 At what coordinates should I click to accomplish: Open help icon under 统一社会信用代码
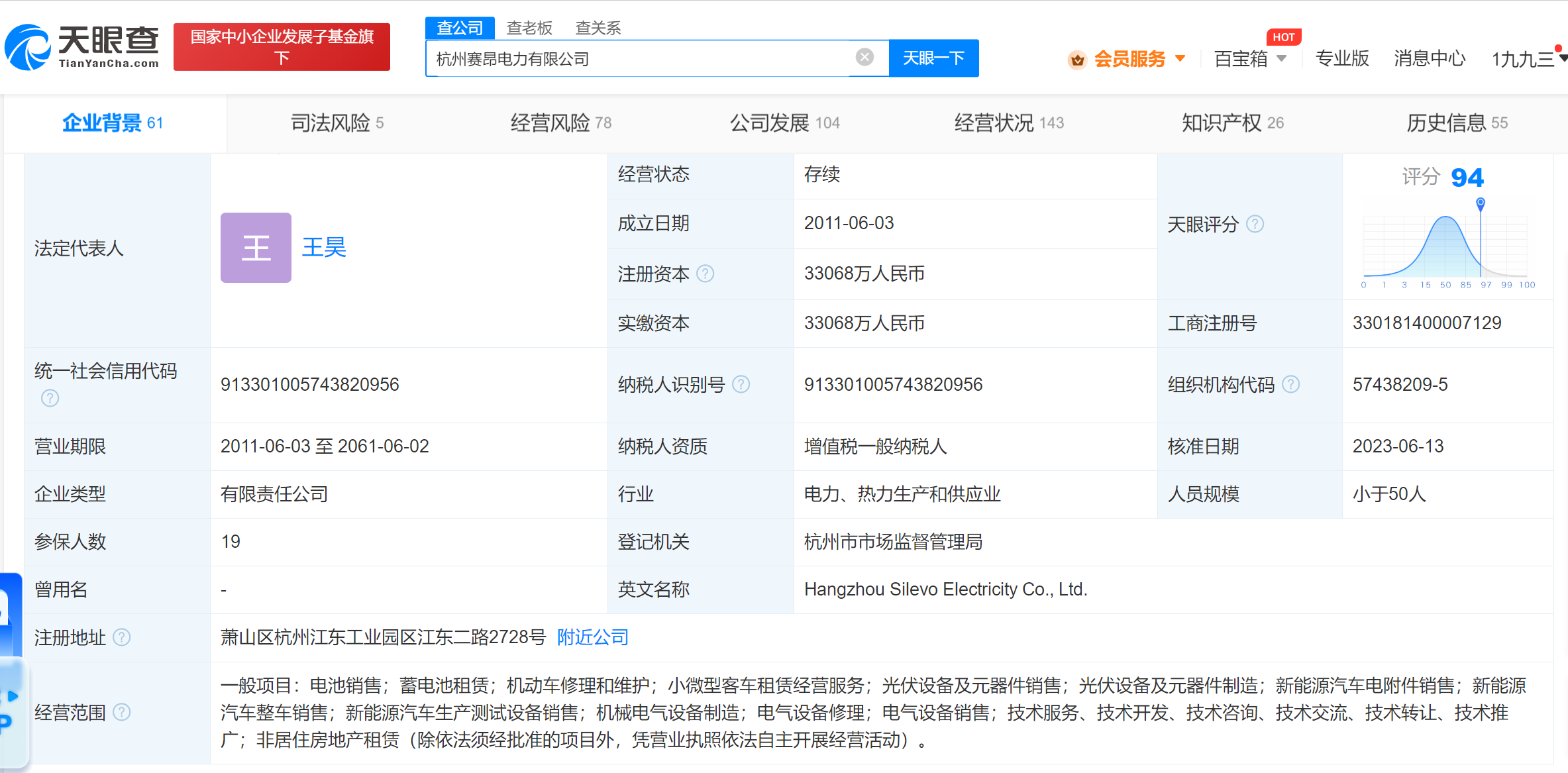[x=50, y=398]
